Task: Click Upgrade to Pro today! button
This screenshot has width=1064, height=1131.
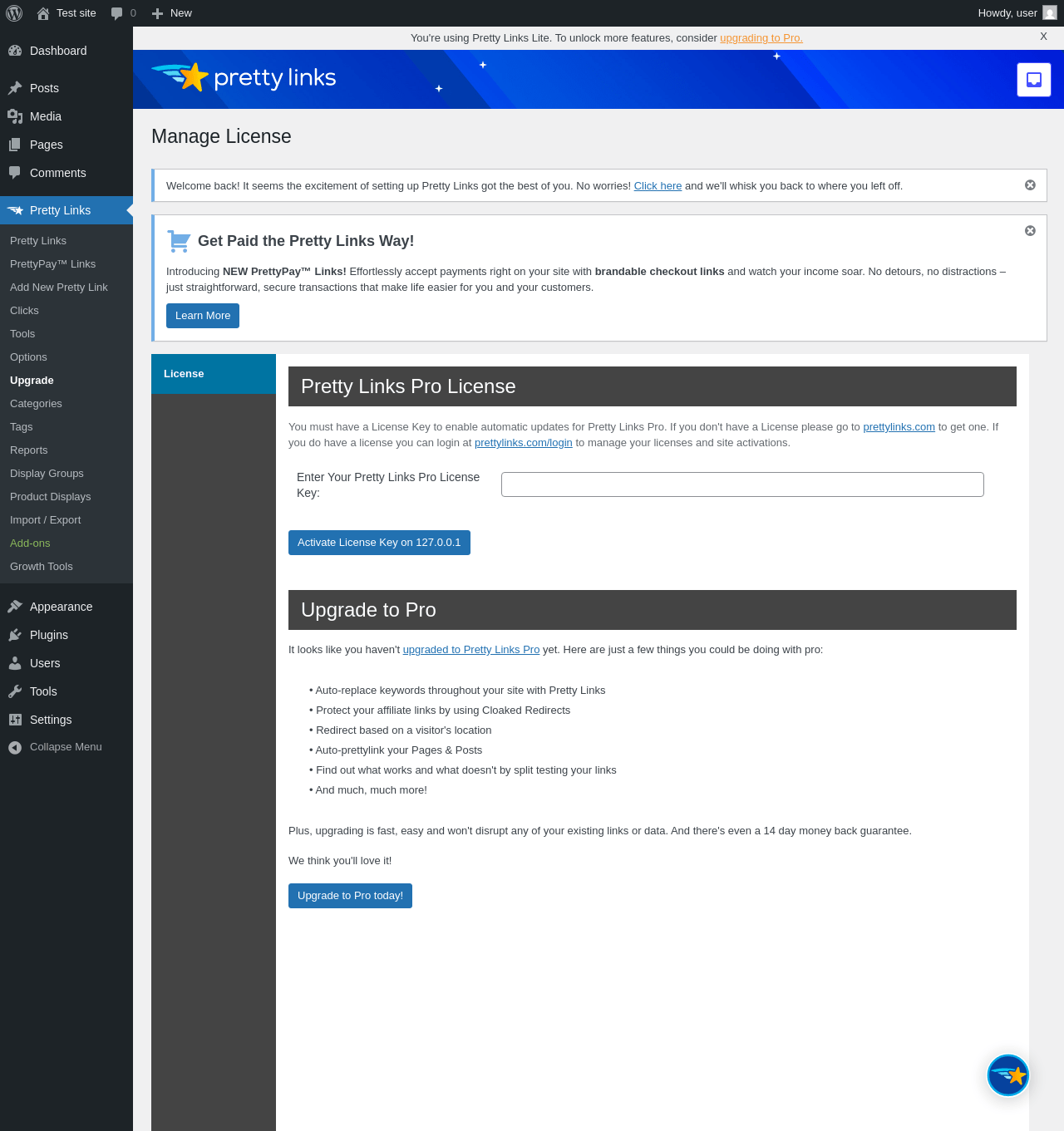Action: [x=350, y=896]
